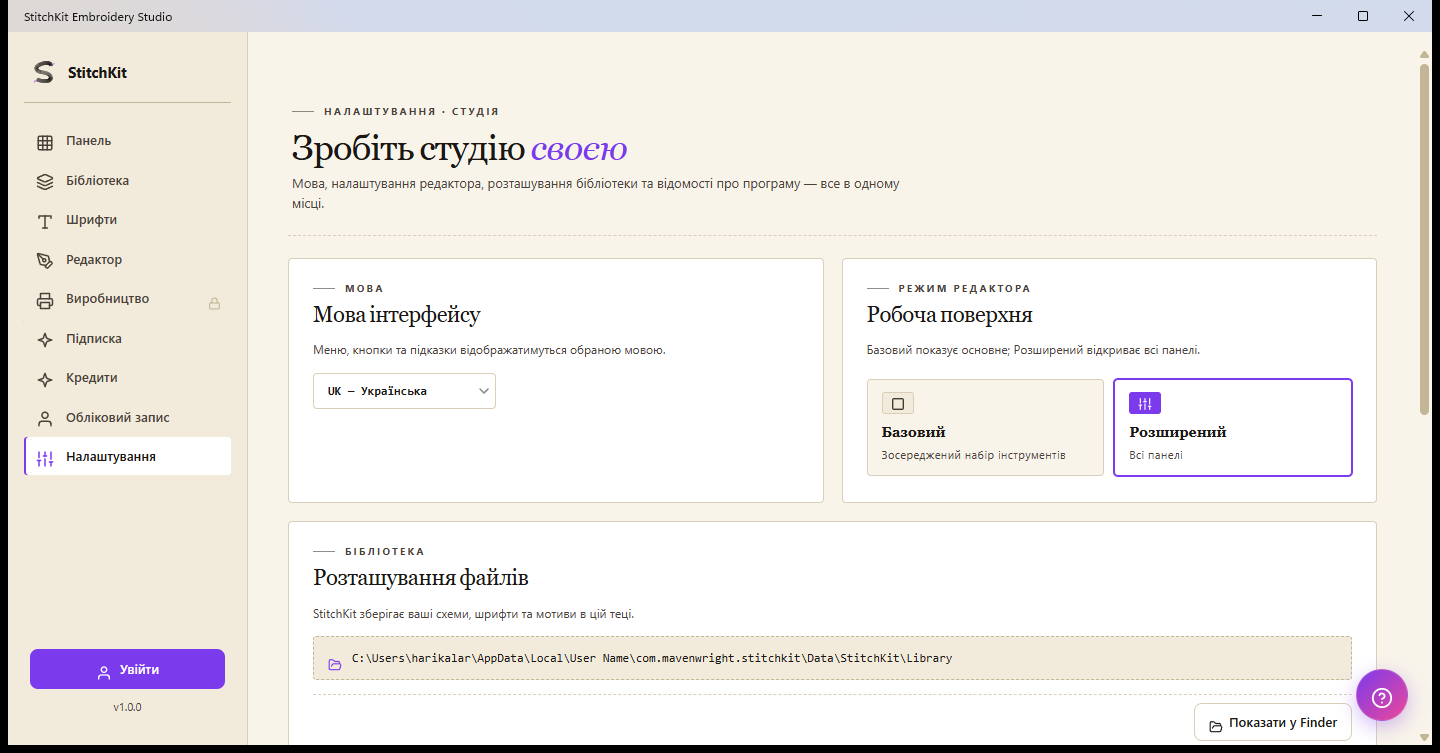Screen dimensions: 1440x753
Task: Click the Показати у Finder button
Action: [1273, 724]
